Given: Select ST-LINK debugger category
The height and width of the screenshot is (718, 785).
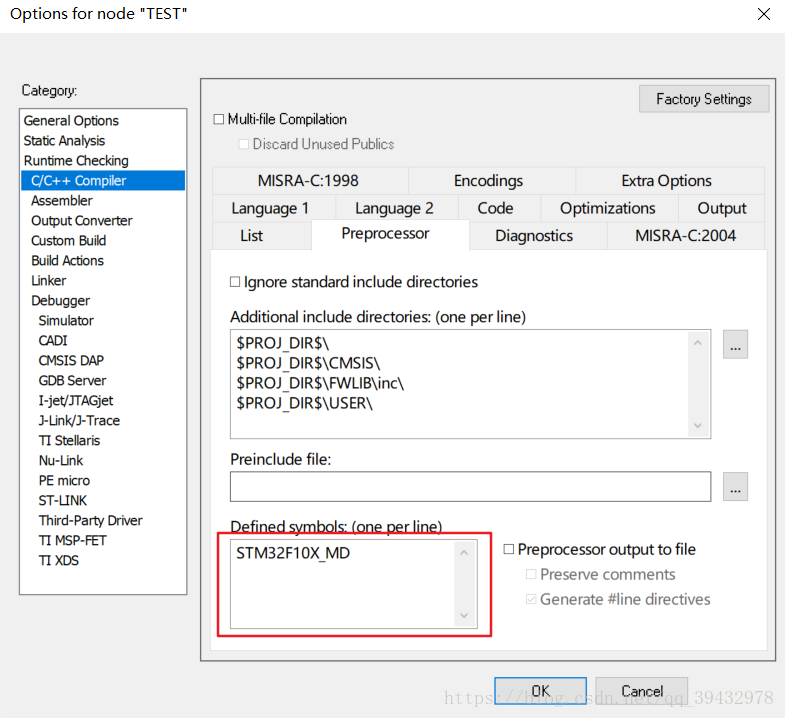Looking at the screenshot, I should point(62,500).
